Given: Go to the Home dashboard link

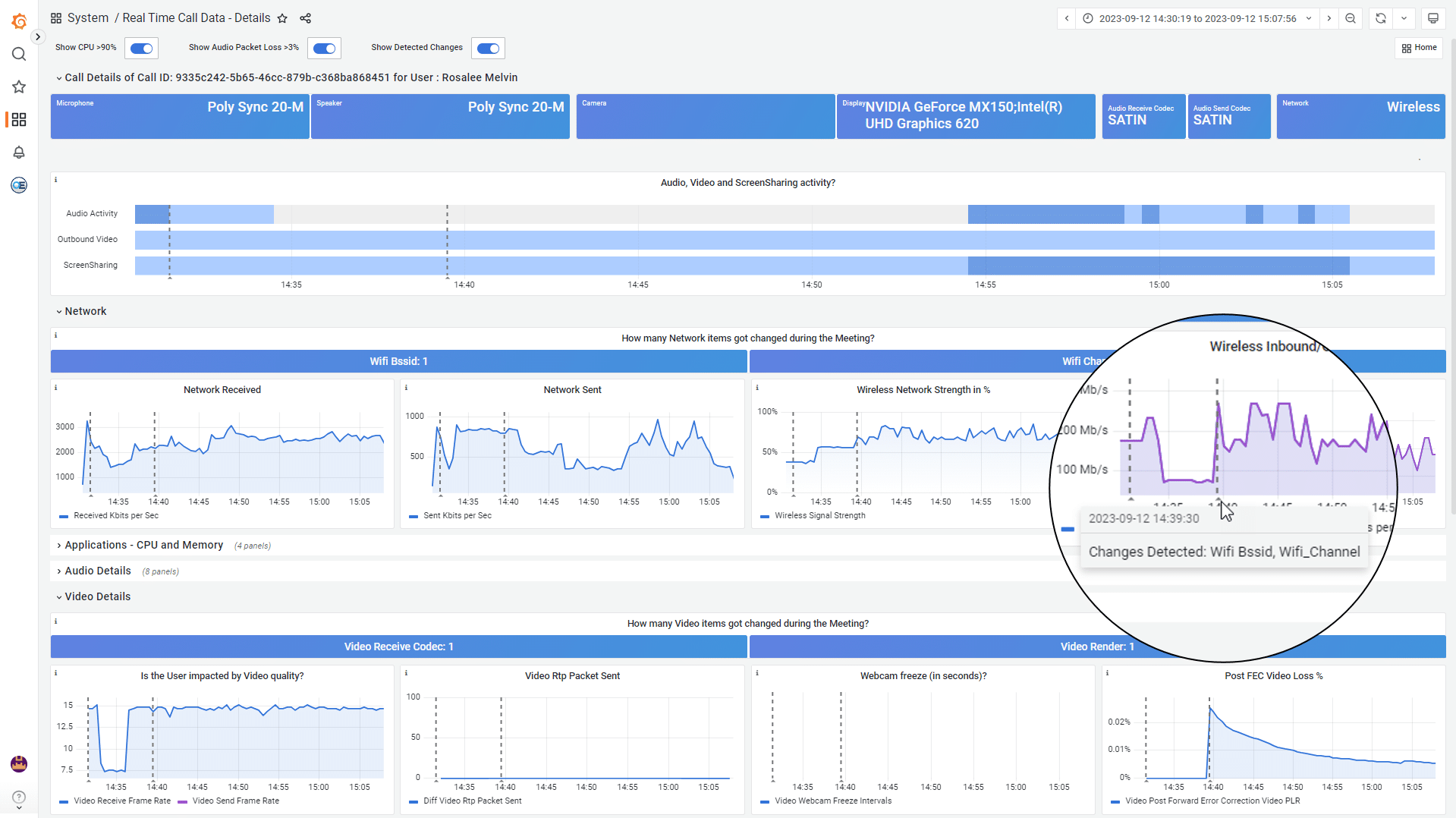Looking at the screenshot, I should (x=1419, y=48).
